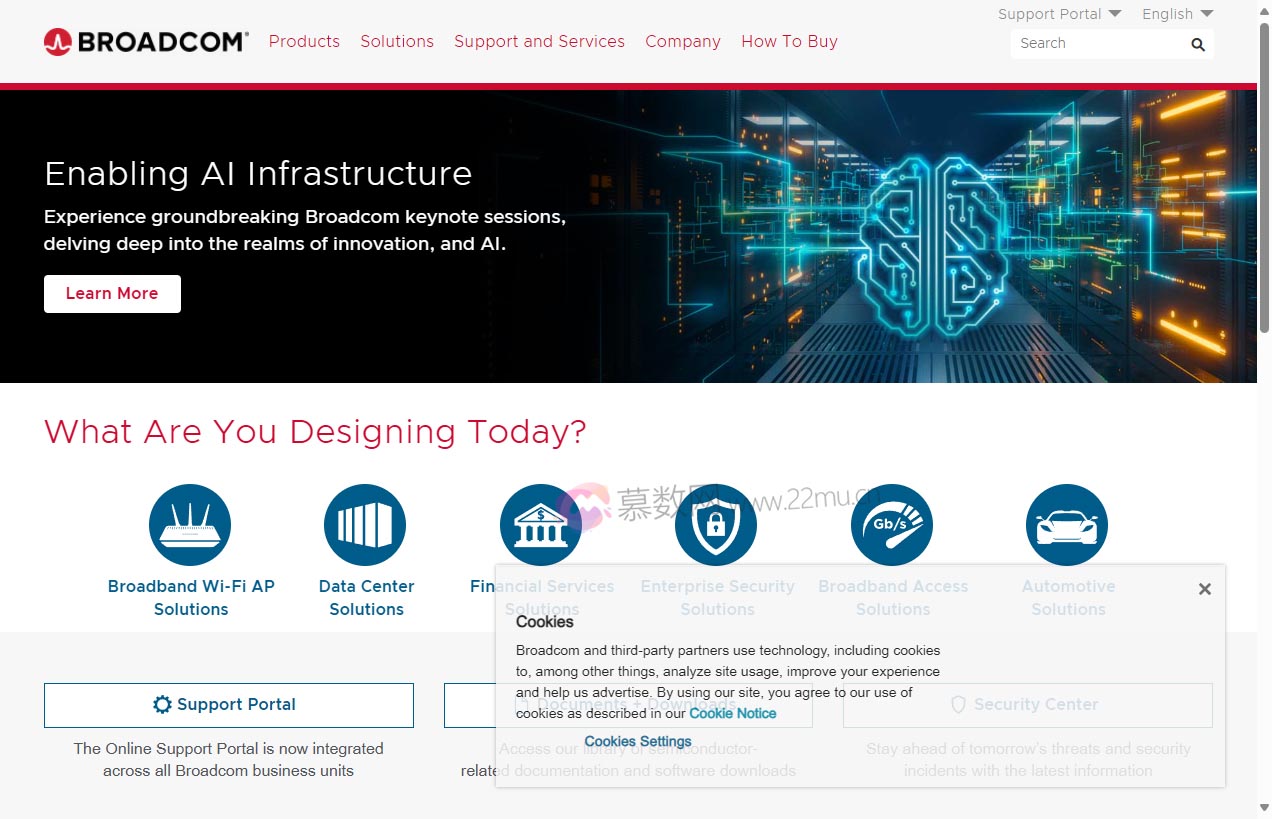Open Financial Services Solutions via bank icon
1272x819 pixels.
click(x=540, y=524)
